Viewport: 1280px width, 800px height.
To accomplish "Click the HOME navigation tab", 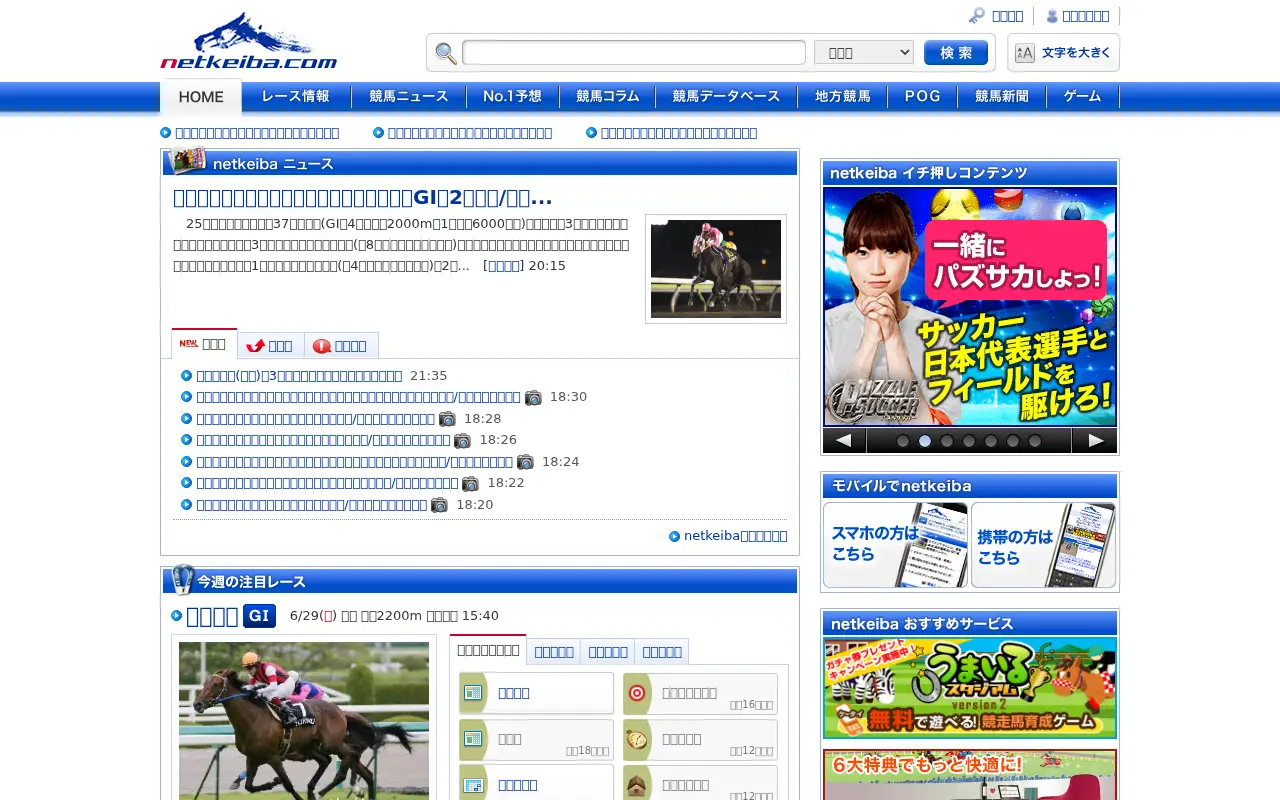I will point(201,97).
